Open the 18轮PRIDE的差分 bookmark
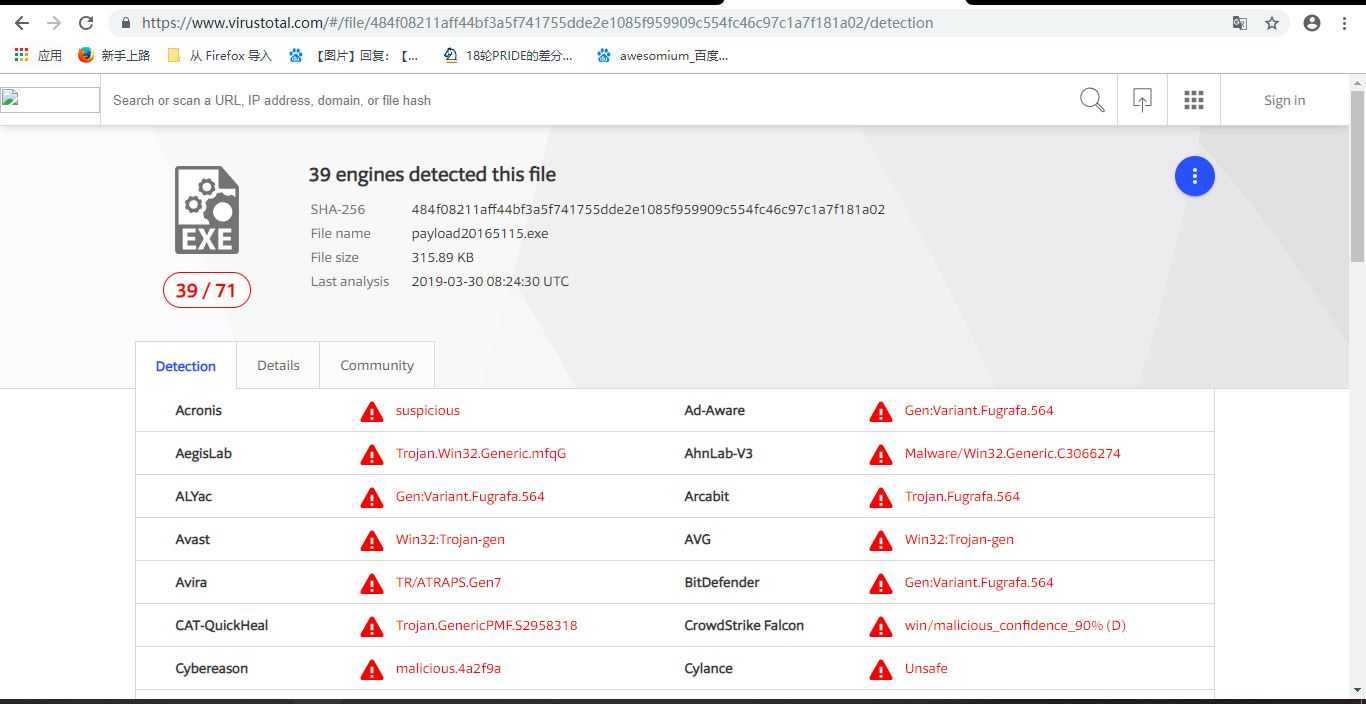1366x704 pixels. point(508,56)
